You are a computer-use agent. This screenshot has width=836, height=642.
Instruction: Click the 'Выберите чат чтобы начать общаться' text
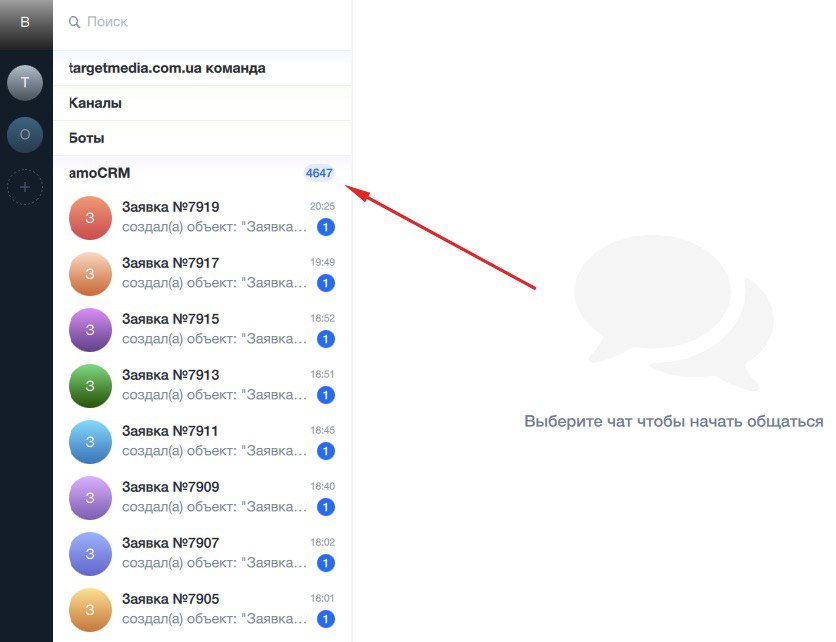point(674,422)
